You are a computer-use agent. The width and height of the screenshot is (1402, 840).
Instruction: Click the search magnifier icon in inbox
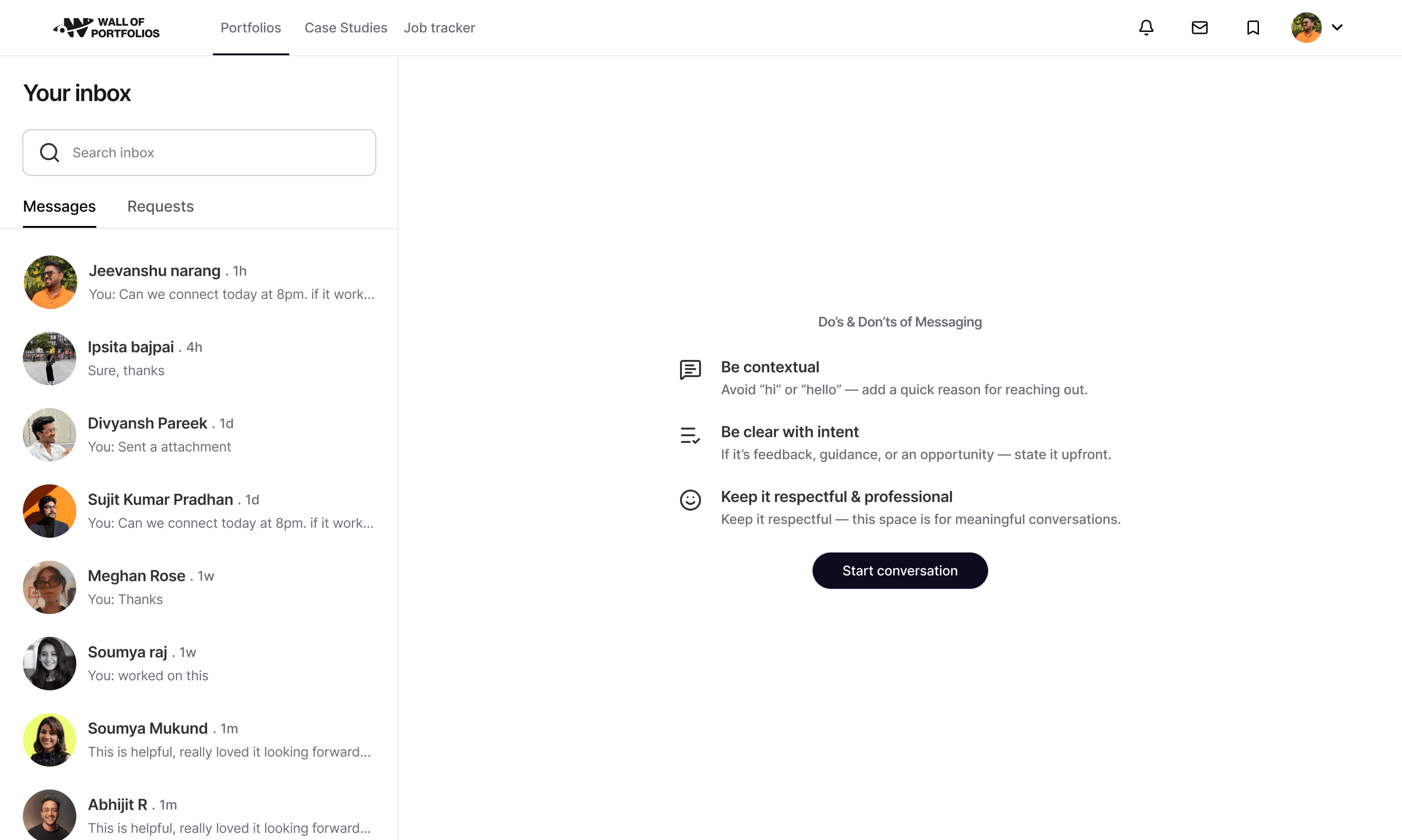click(x=50, y=152)
